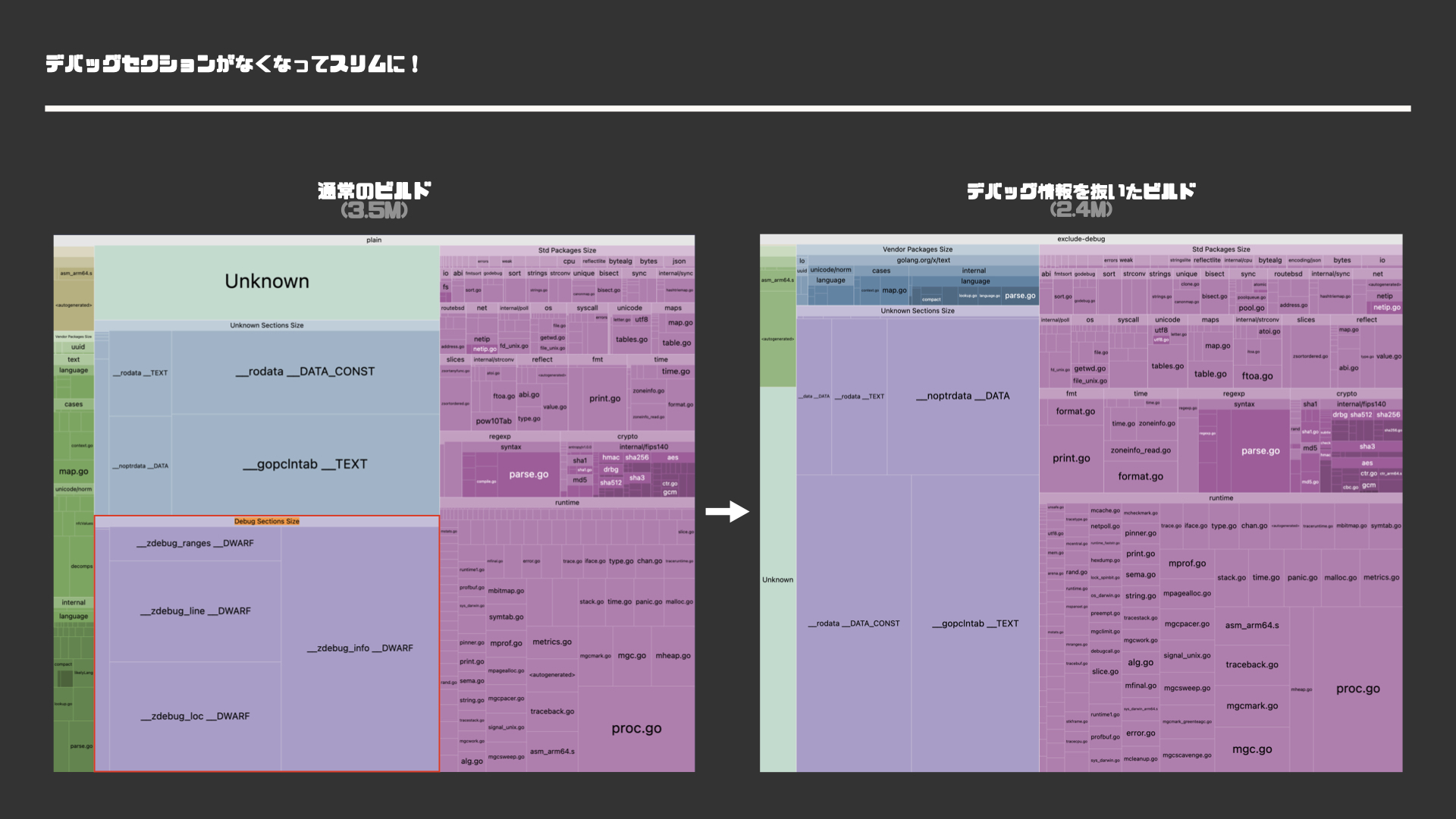Click the __noptrdata __DATA block in right treemap
1456x819 pixels.
tap(962, 396)
